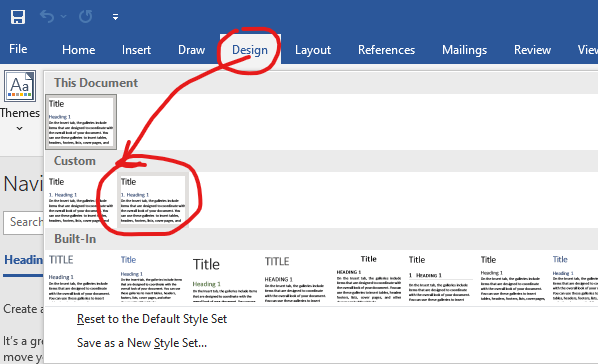
Task: Pick Built-In style set with uppercase HEADING 1, gray TITLE
Action: (296, 278)
